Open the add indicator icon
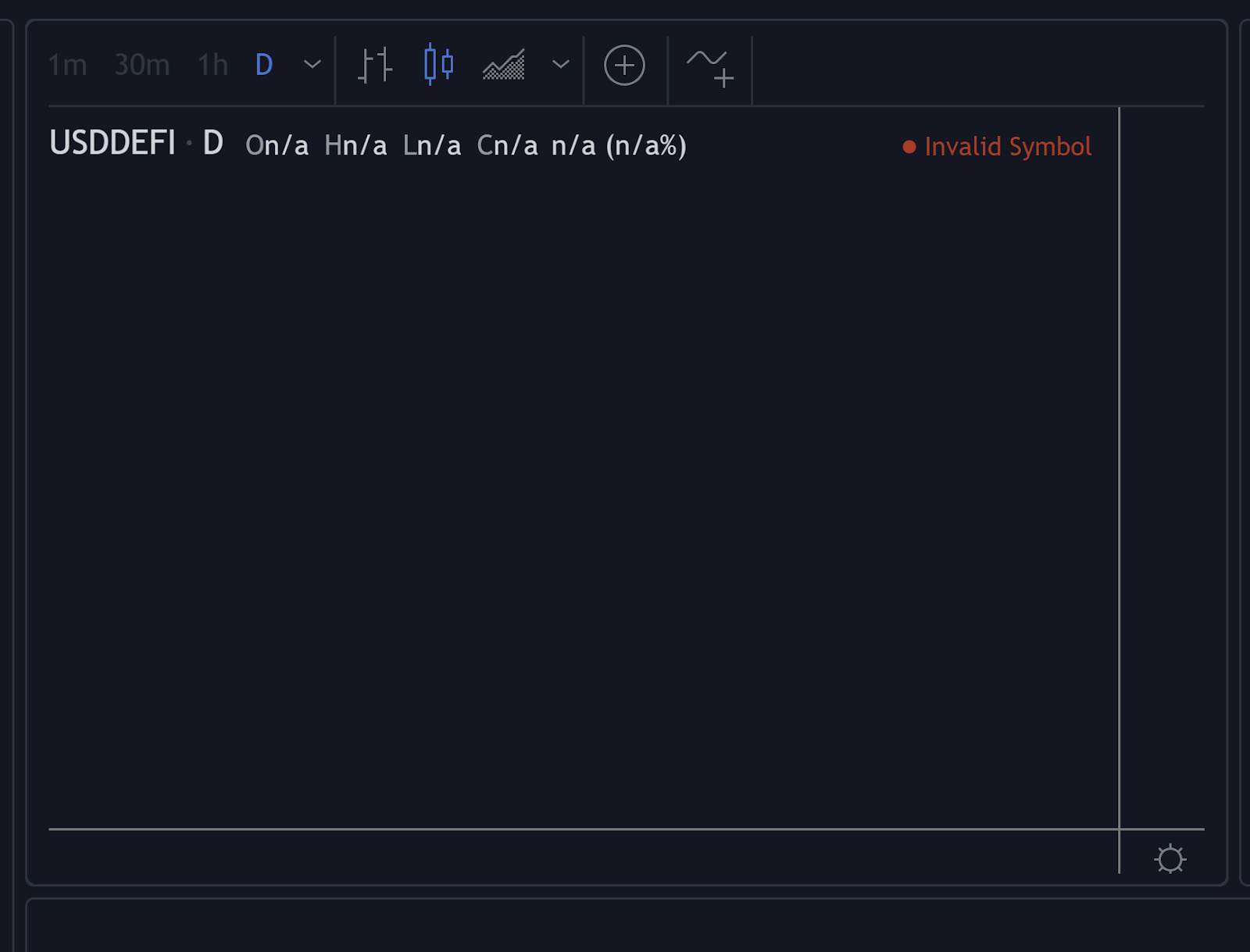Screen dimensions: 1250x952 pos(710,67)
